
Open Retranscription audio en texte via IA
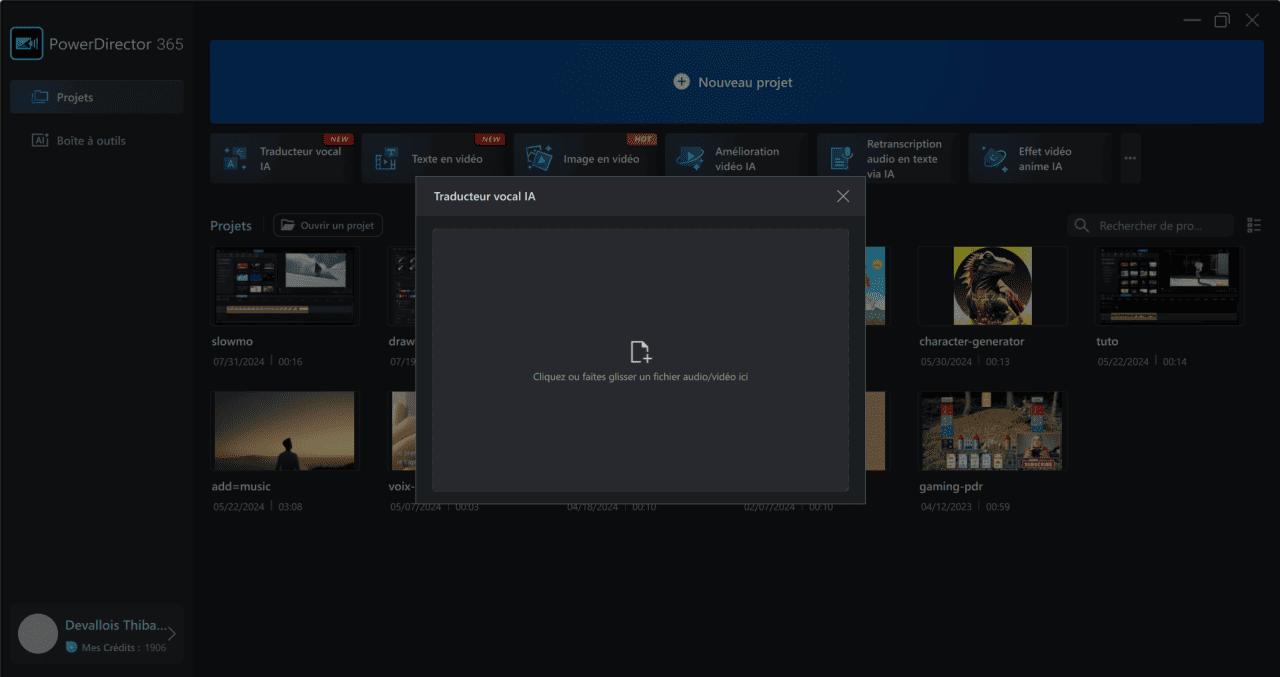pos(889,159)
